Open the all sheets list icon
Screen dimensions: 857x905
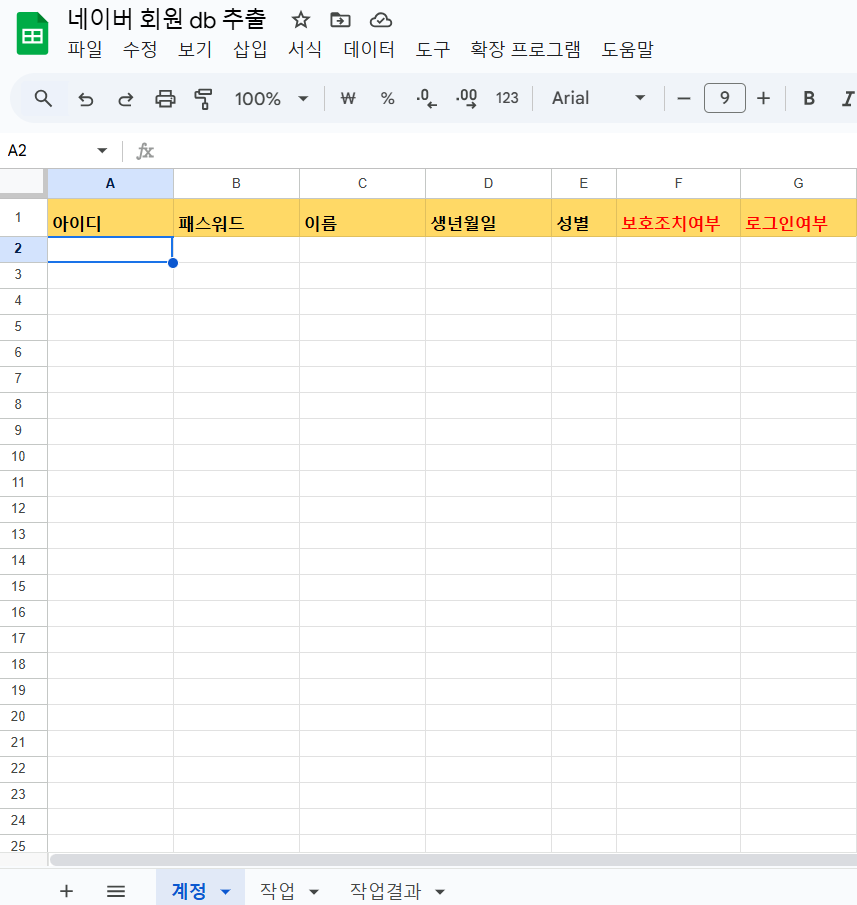click(x=116, y=891)
